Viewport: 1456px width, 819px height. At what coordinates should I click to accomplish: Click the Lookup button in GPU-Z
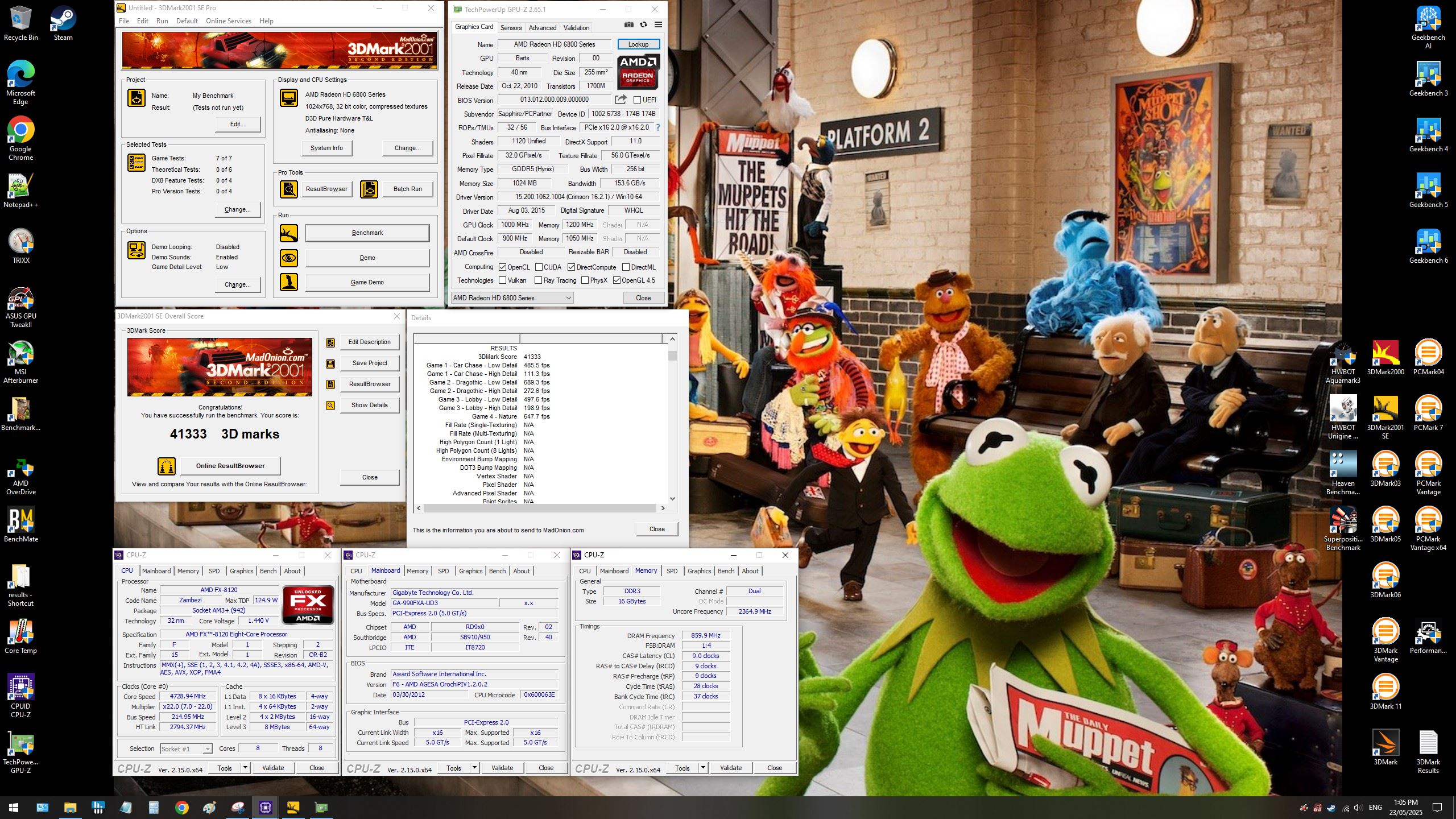click(x=638, y=44)
